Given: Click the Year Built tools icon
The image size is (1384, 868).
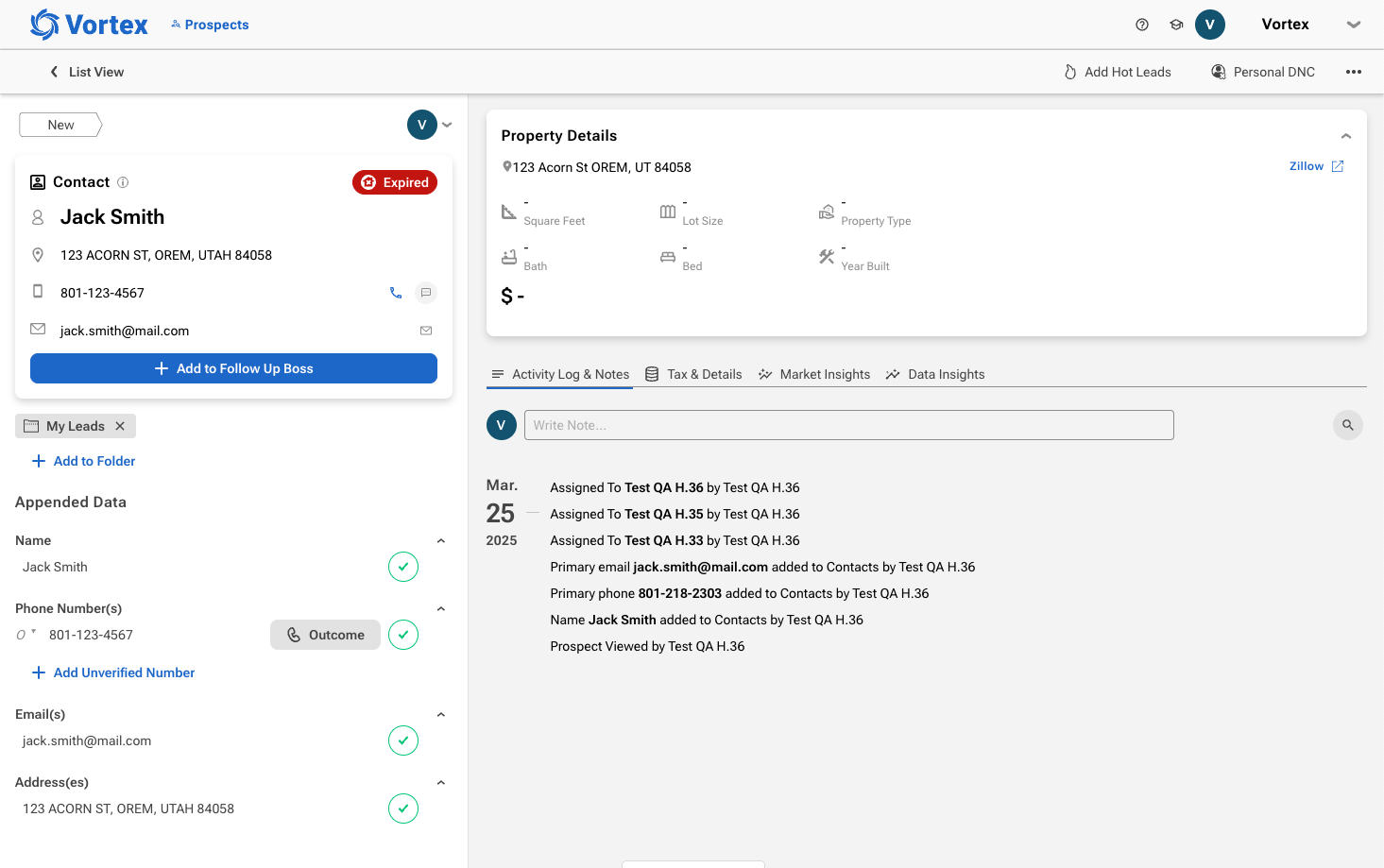Looking at the screenshot, I should click(x=826, y=256).
